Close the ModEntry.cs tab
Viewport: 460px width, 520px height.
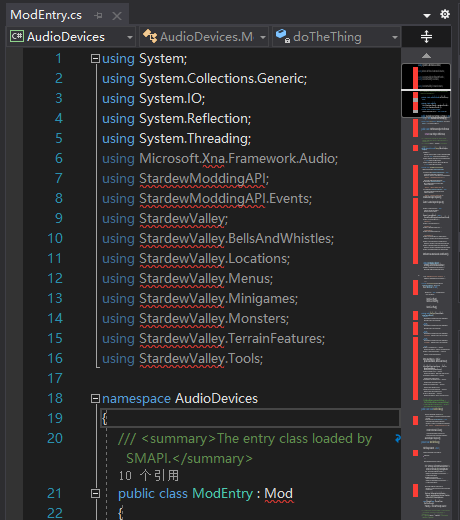coord(117,16)
